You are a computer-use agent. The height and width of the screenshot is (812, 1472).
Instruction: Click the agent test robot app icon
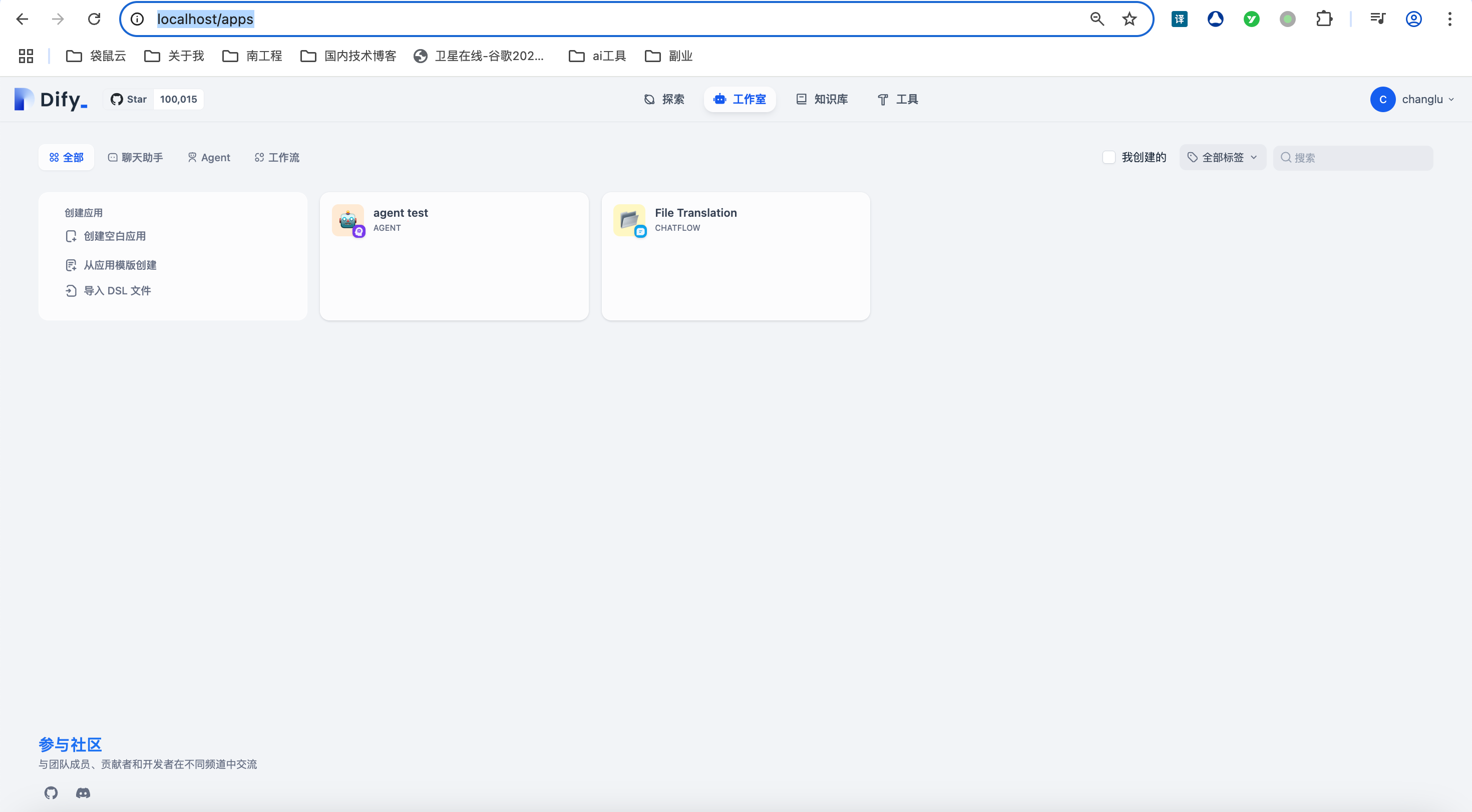click(347, 220)
